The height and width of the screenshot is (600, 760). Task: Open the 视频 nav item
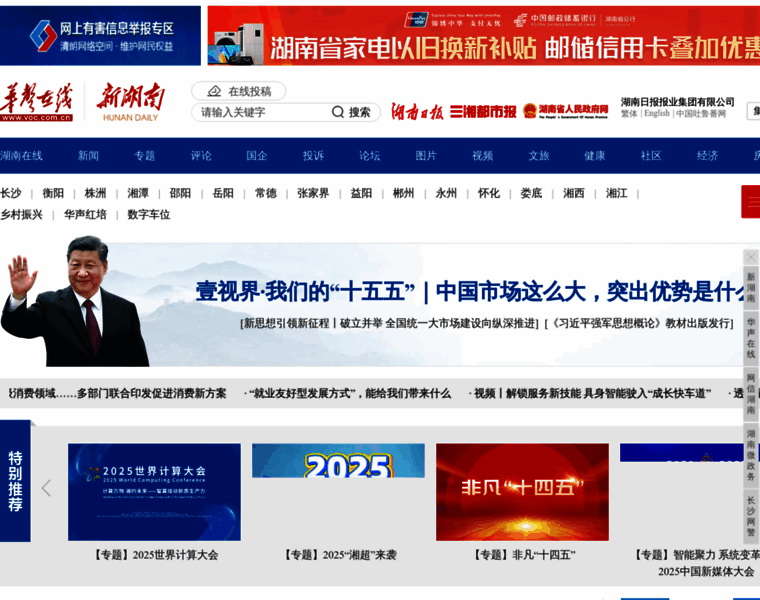[483, 156]
